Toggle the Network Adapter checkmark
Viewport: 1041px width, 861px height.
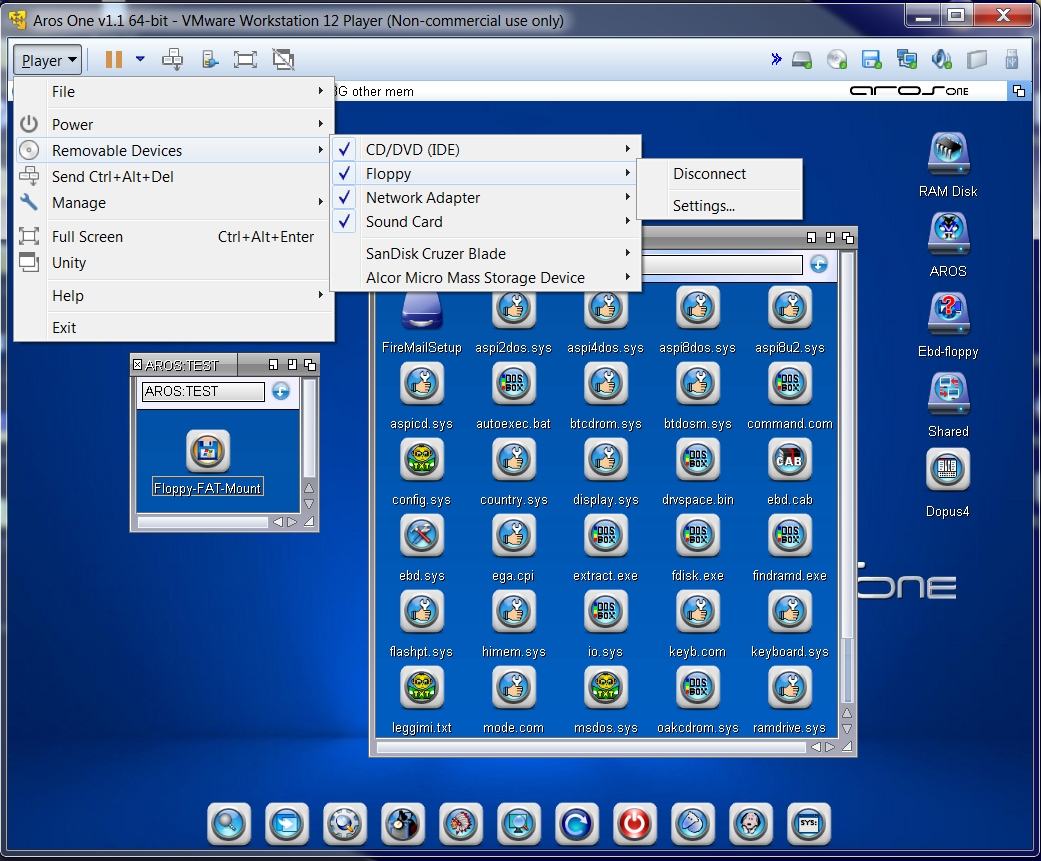click(422, 198)
